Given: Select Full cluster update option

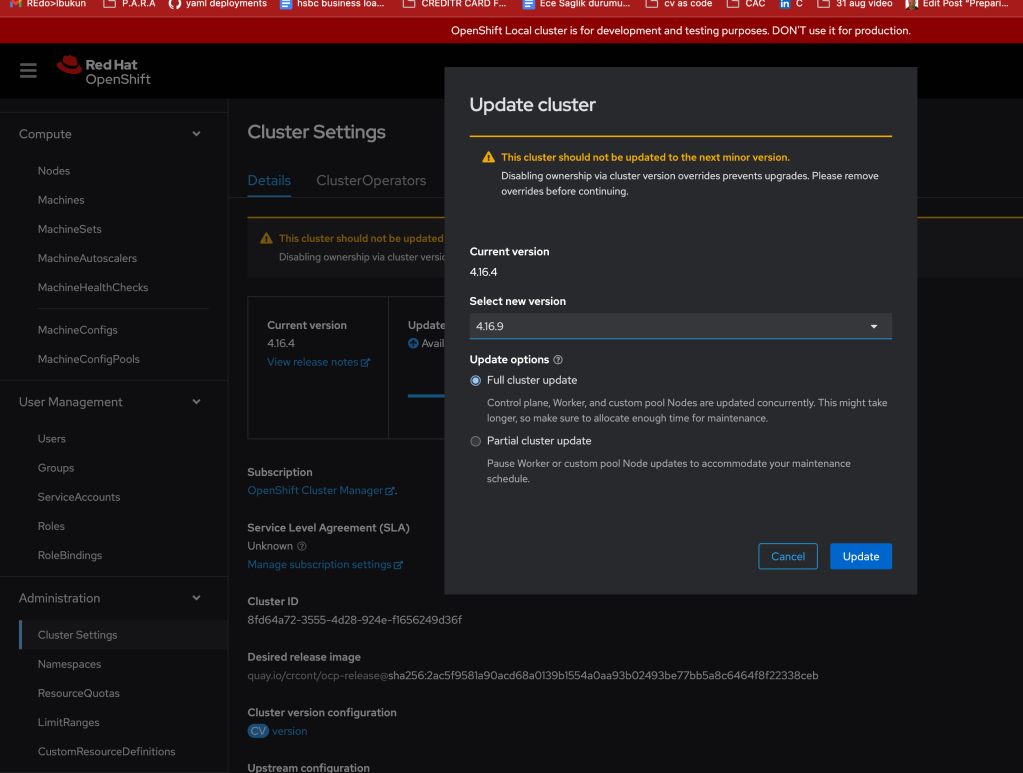Looking at the screenshot, I should coord(476,380).
